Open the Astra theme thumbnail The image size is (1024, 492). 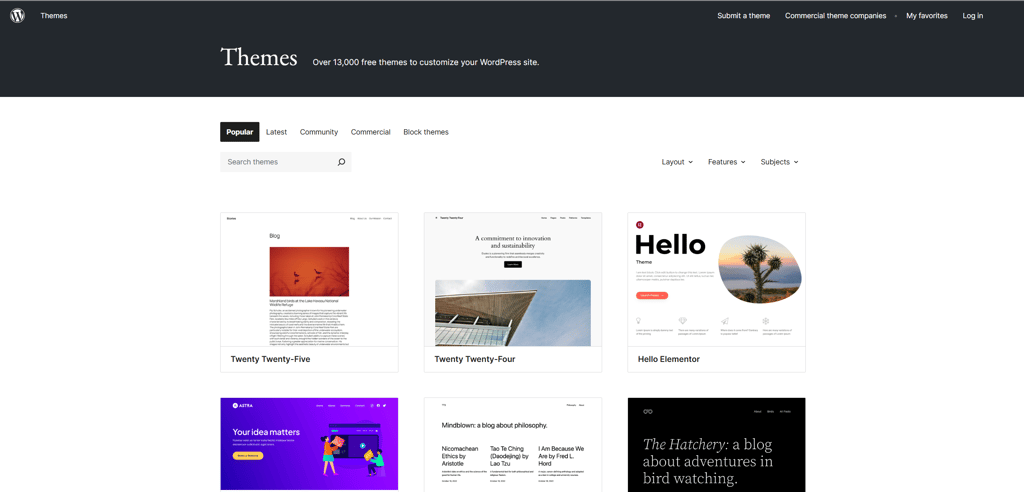coord(310,444)
